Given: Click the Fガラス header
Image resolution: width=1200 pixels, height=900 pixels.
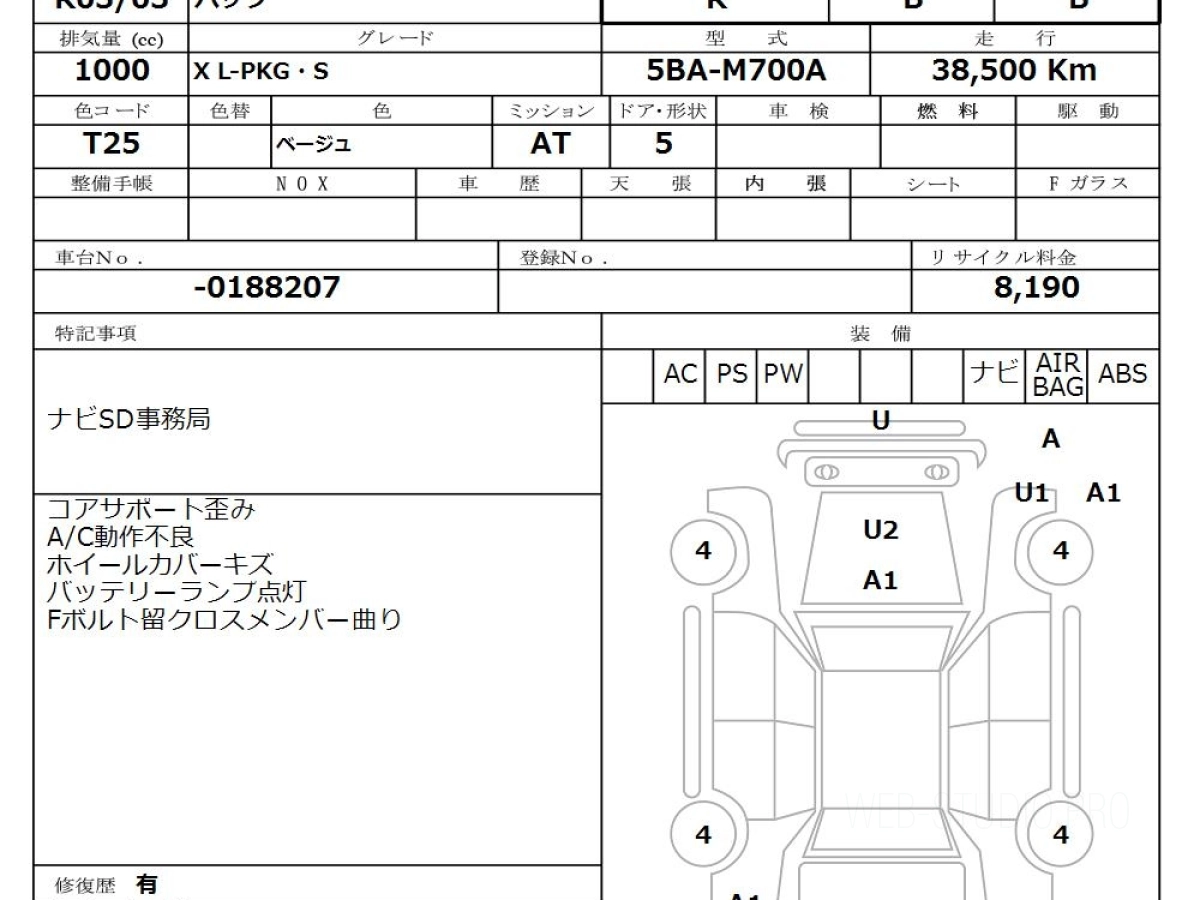Looking at the screenshot, I should (1088, 184).
